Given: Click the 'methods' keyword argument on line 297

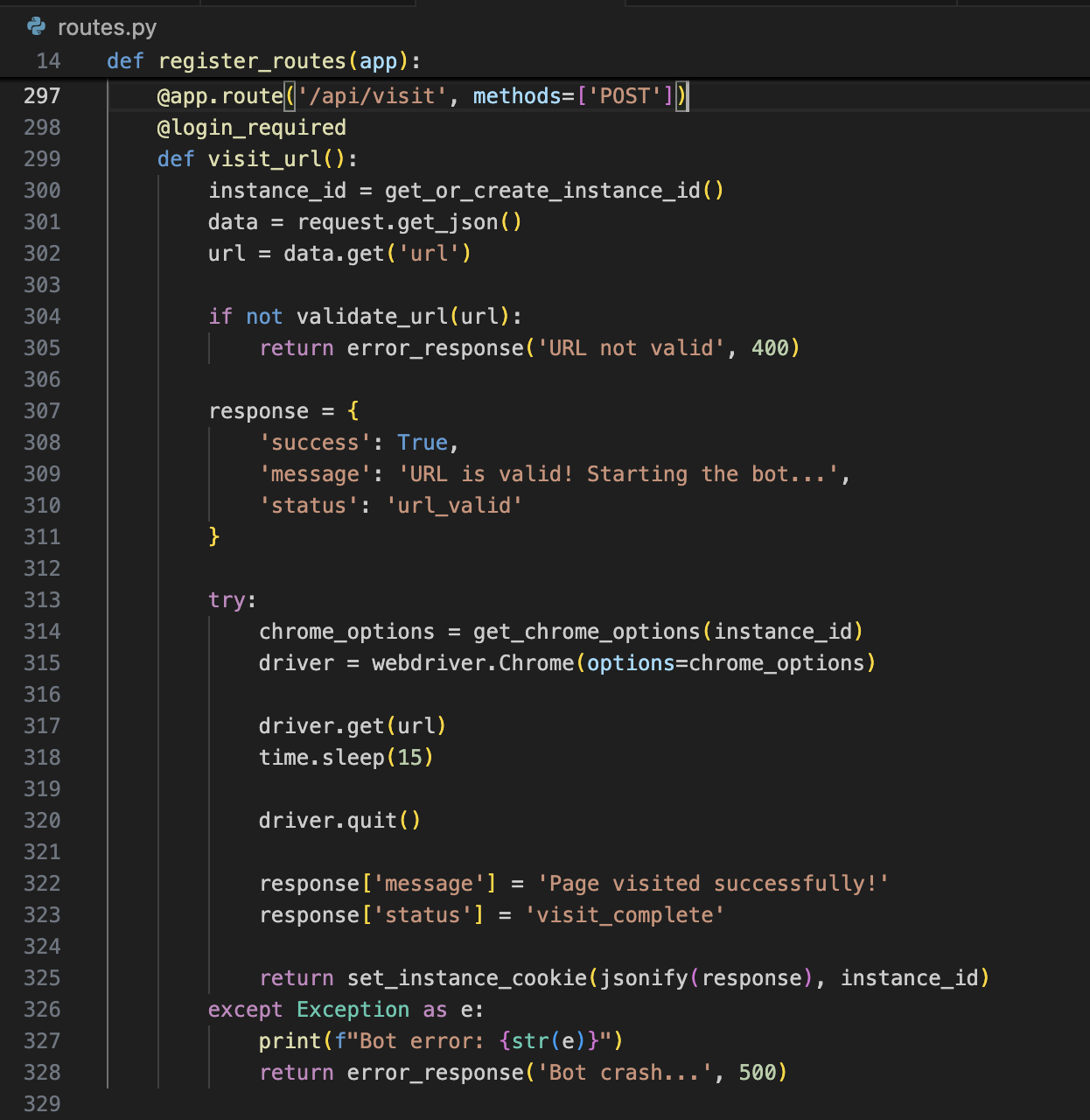Looking at the screenshot, I should [x=518, y=96].
